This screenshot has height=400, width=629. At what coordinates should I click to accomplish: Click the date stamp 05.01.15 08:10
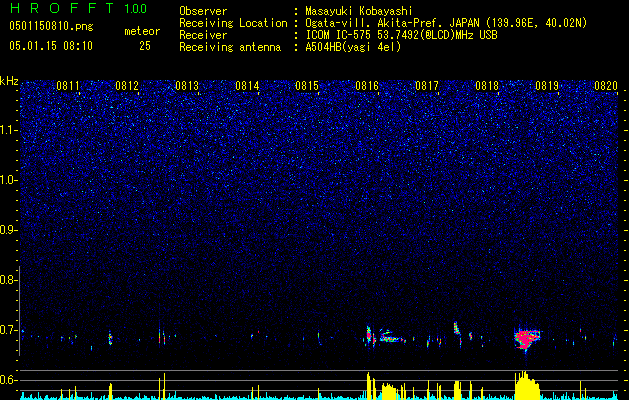tap(51, 46)
